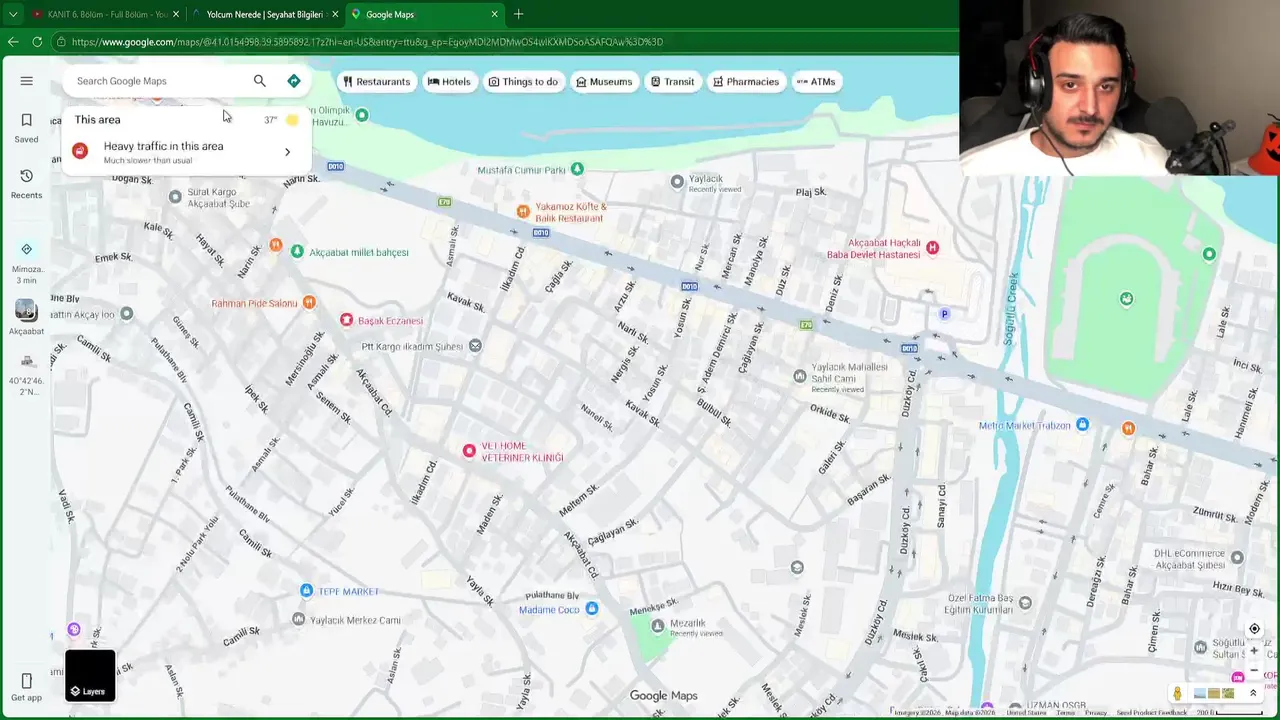This screenshot has height=720, width=1280.
Task: Select the Yaylacık Merkez Cami pin
Action: (x=298, y=619)
